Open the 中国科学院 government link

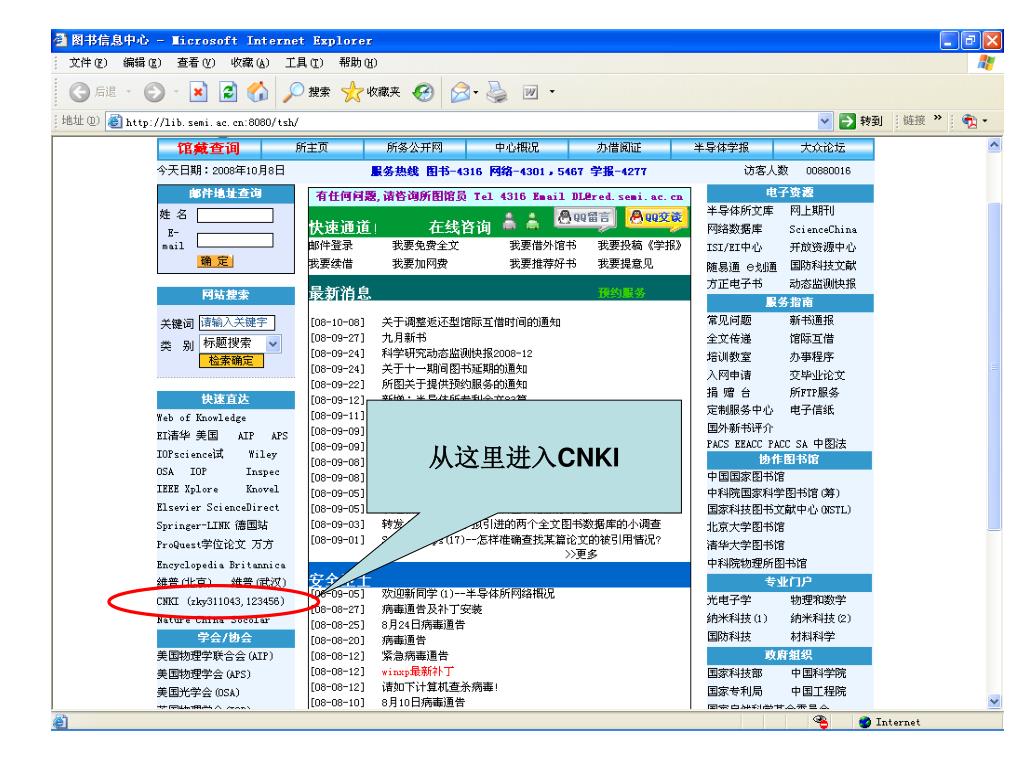pos(818,673)
